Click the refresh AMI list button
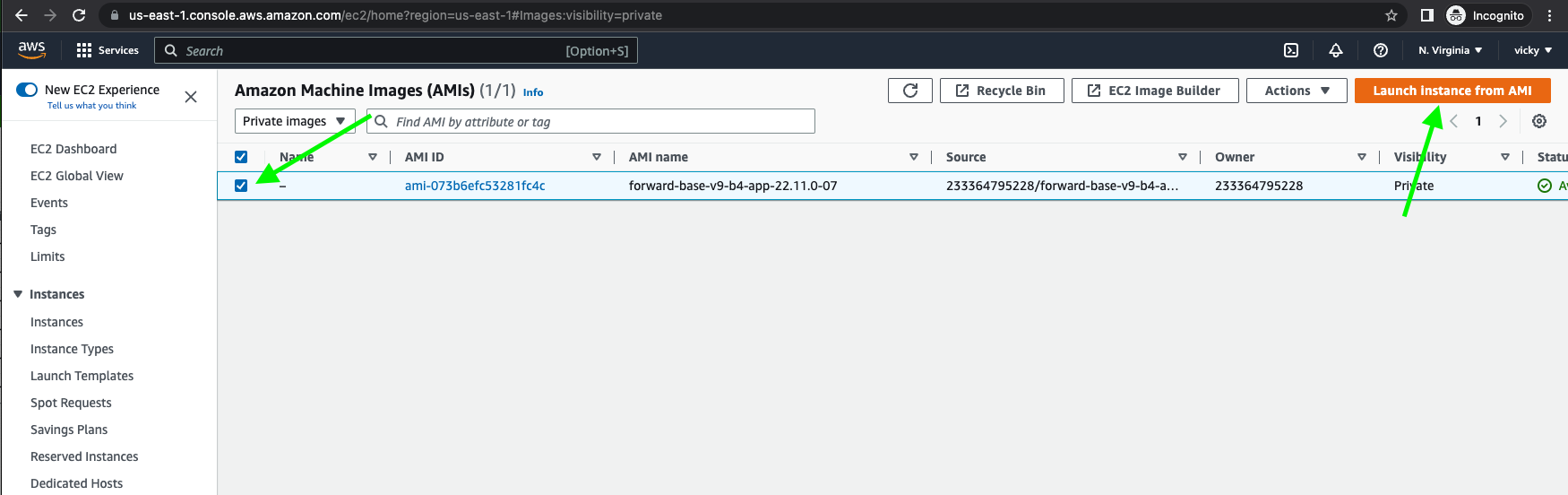The height and width of the screenshot is (495, 1568). point(910,91)
